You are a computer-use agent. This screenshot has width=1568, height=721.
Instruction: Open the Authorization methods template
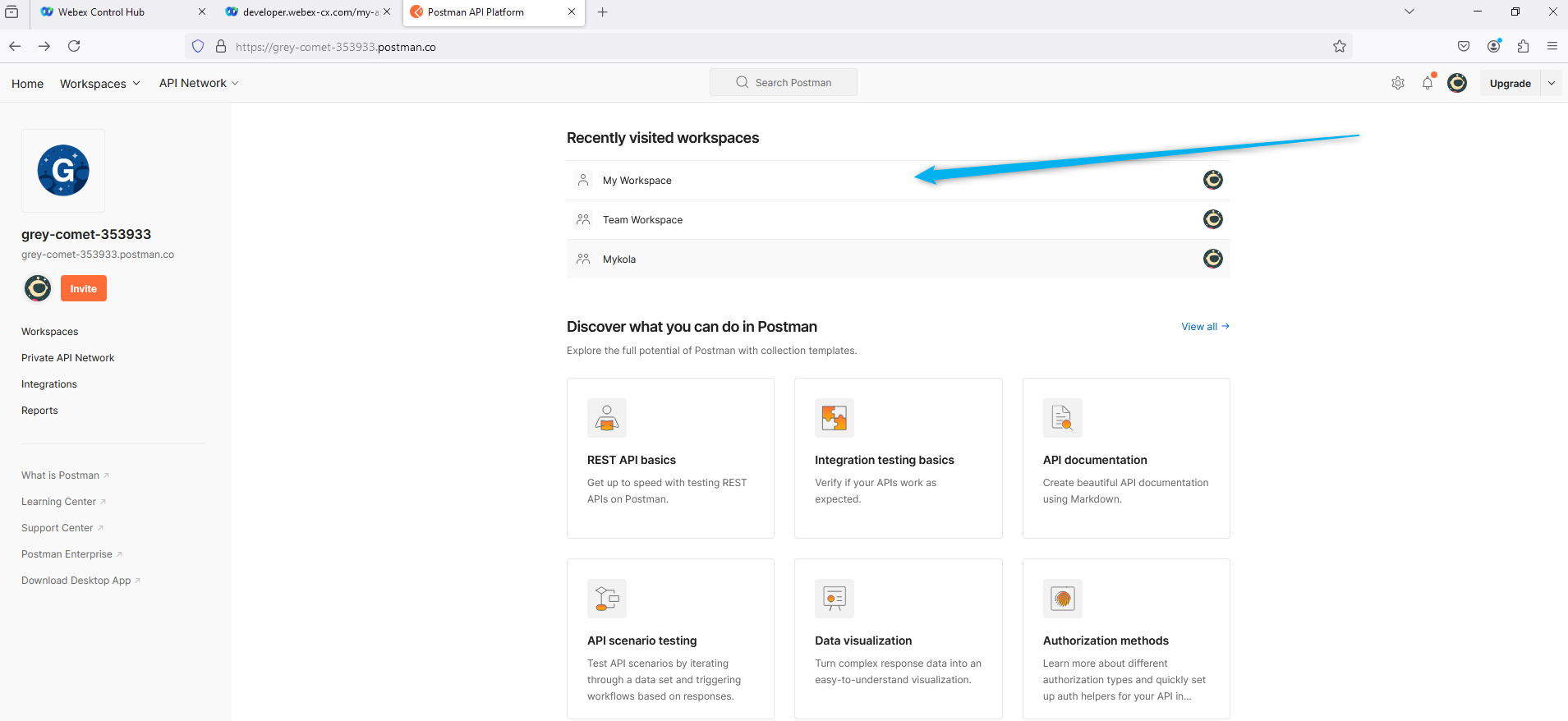[1126, 639]
